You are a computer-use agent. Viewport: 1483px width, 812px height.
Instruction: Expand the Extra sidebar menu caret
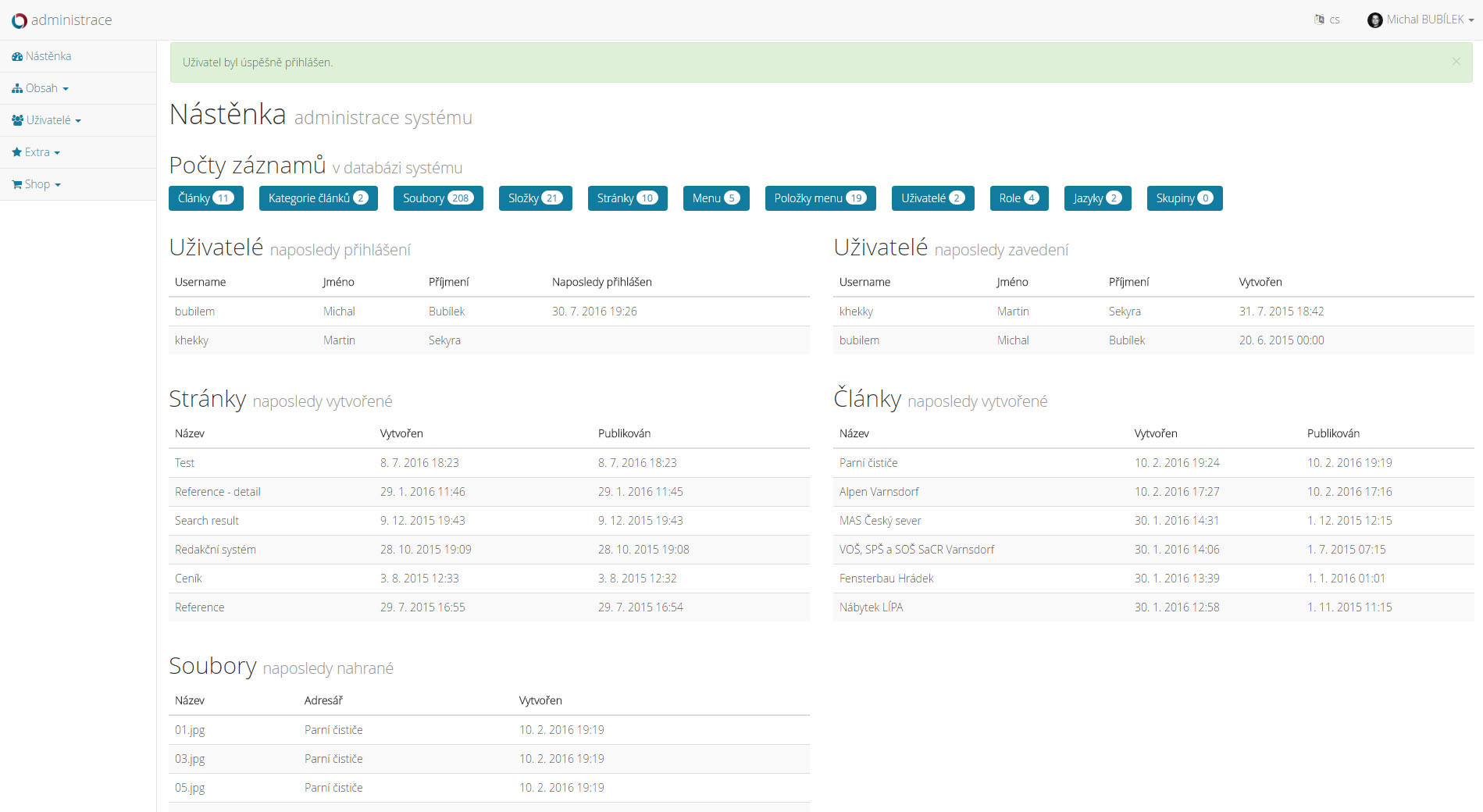(x=57, y=153)
